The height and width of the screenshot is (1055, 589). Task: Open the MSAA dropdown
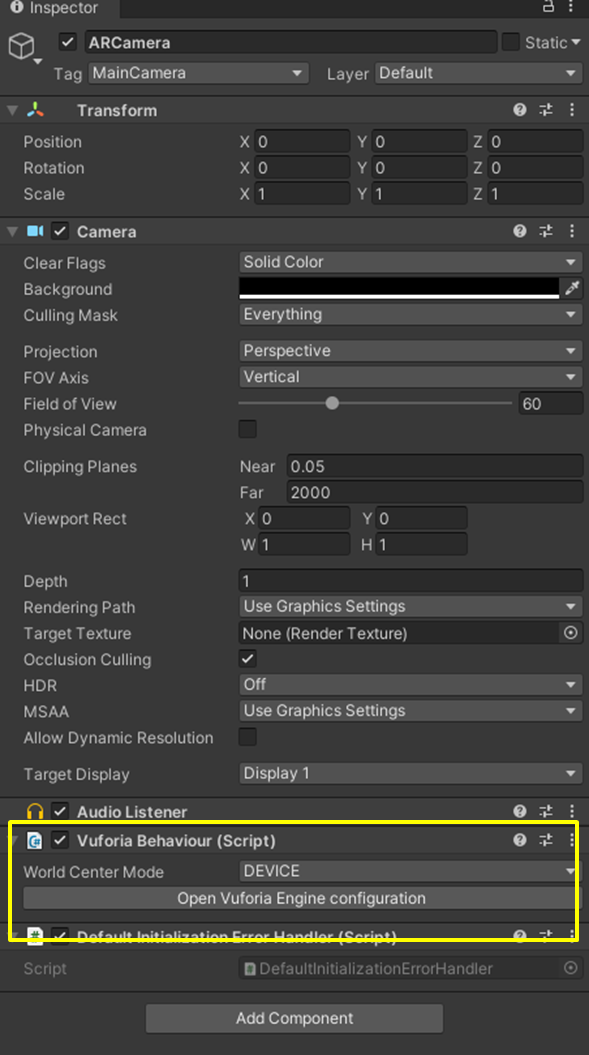pyautogui.click(x=411, y=711)
